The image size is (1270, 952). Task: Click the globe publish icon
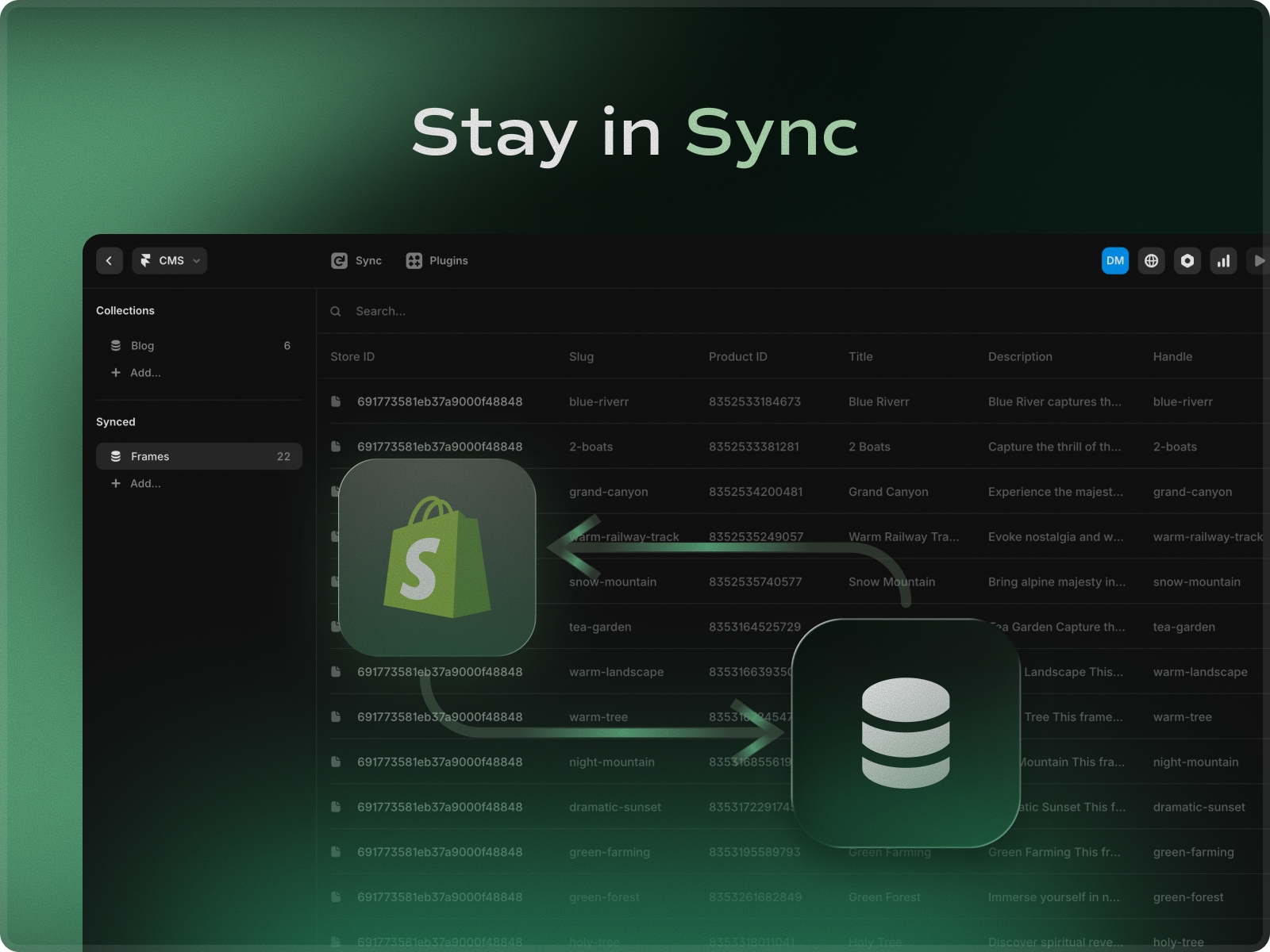click(1151, 261)
